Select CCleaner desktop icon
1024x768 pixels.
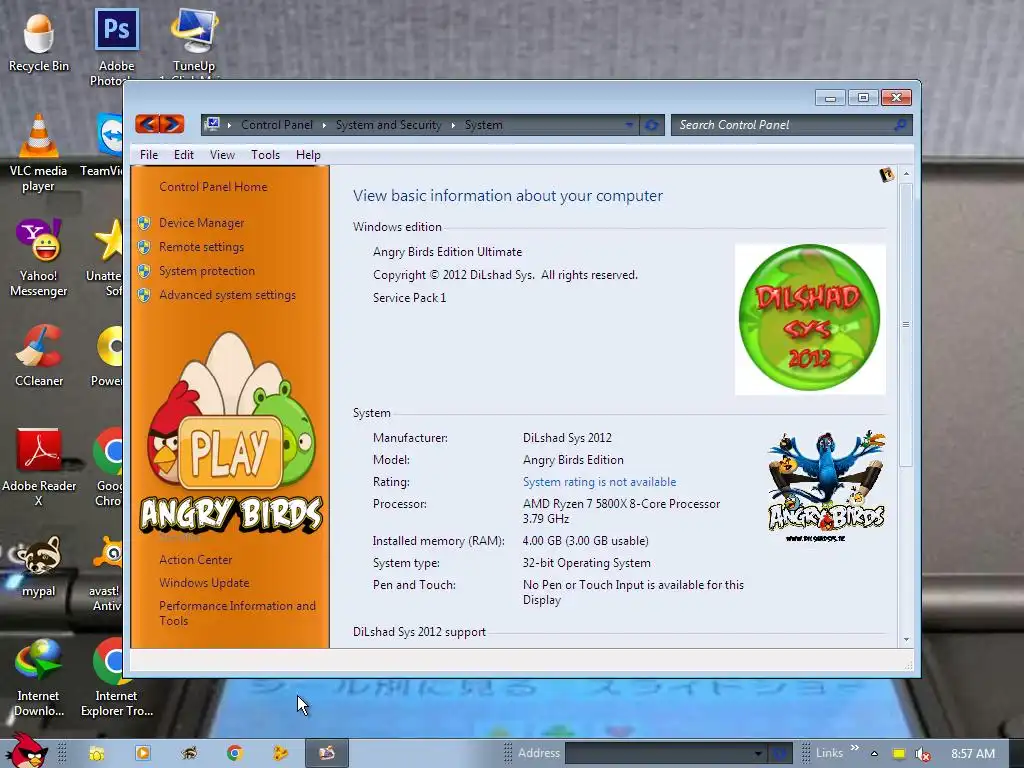[x=39, y=356]
